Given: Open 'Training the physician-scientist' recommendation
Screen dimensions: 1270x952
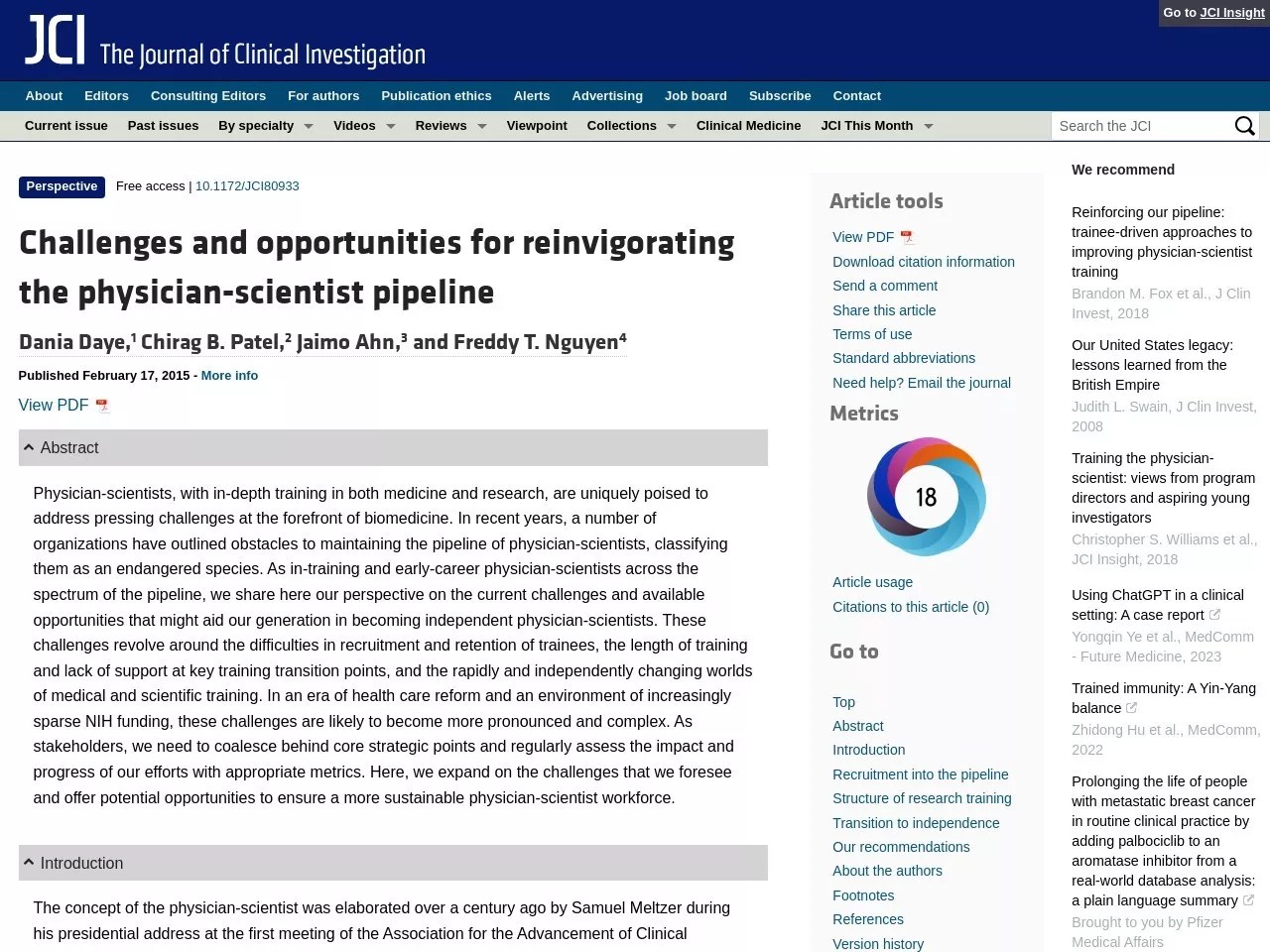Looking at the screenshot, I should click(1163, 488).
